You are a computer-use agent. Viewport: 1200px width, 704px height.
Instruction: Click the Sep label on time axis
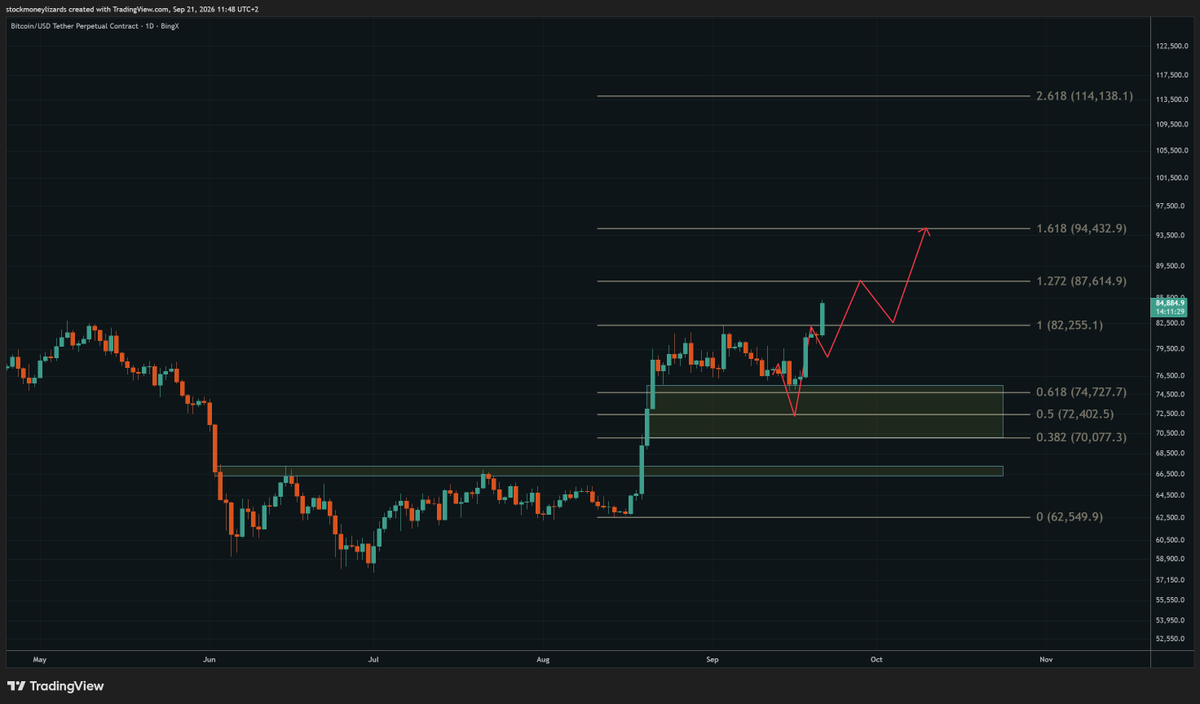pos(712,660)
